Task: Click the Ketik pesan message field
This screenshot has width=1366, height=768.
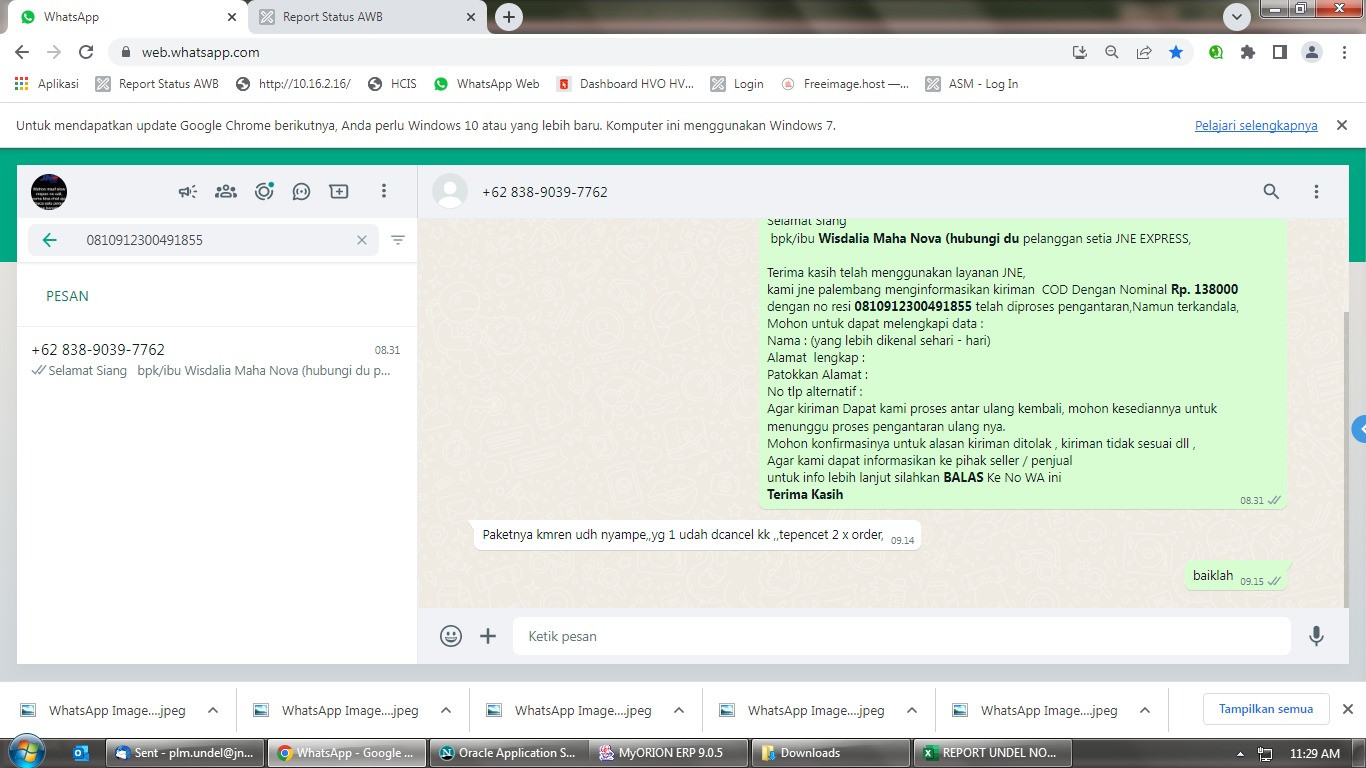Action: (x=902, y=636)
